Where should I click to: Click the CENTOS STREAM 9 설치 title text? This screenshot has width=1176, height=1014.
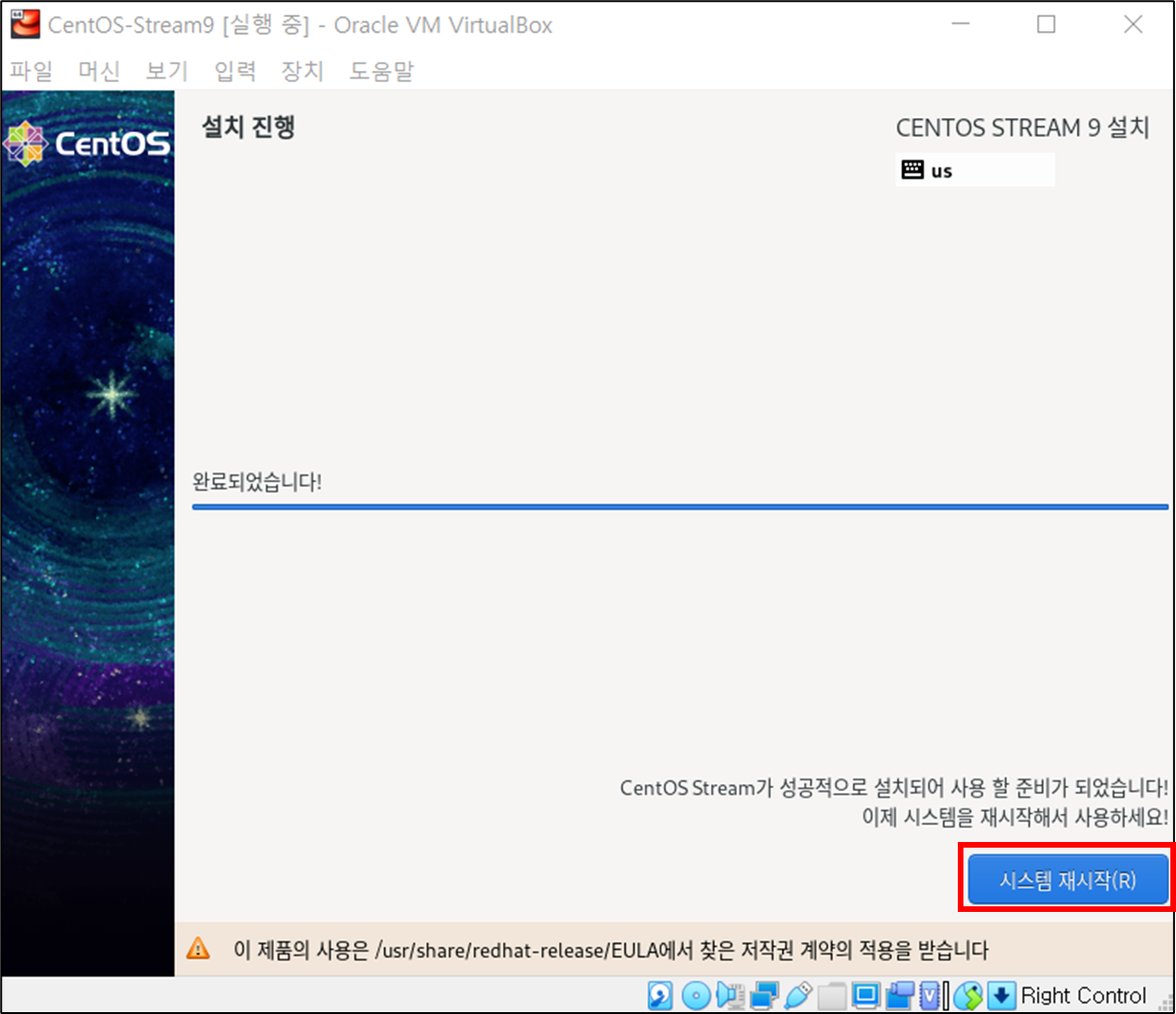[x=1022, y=128]
